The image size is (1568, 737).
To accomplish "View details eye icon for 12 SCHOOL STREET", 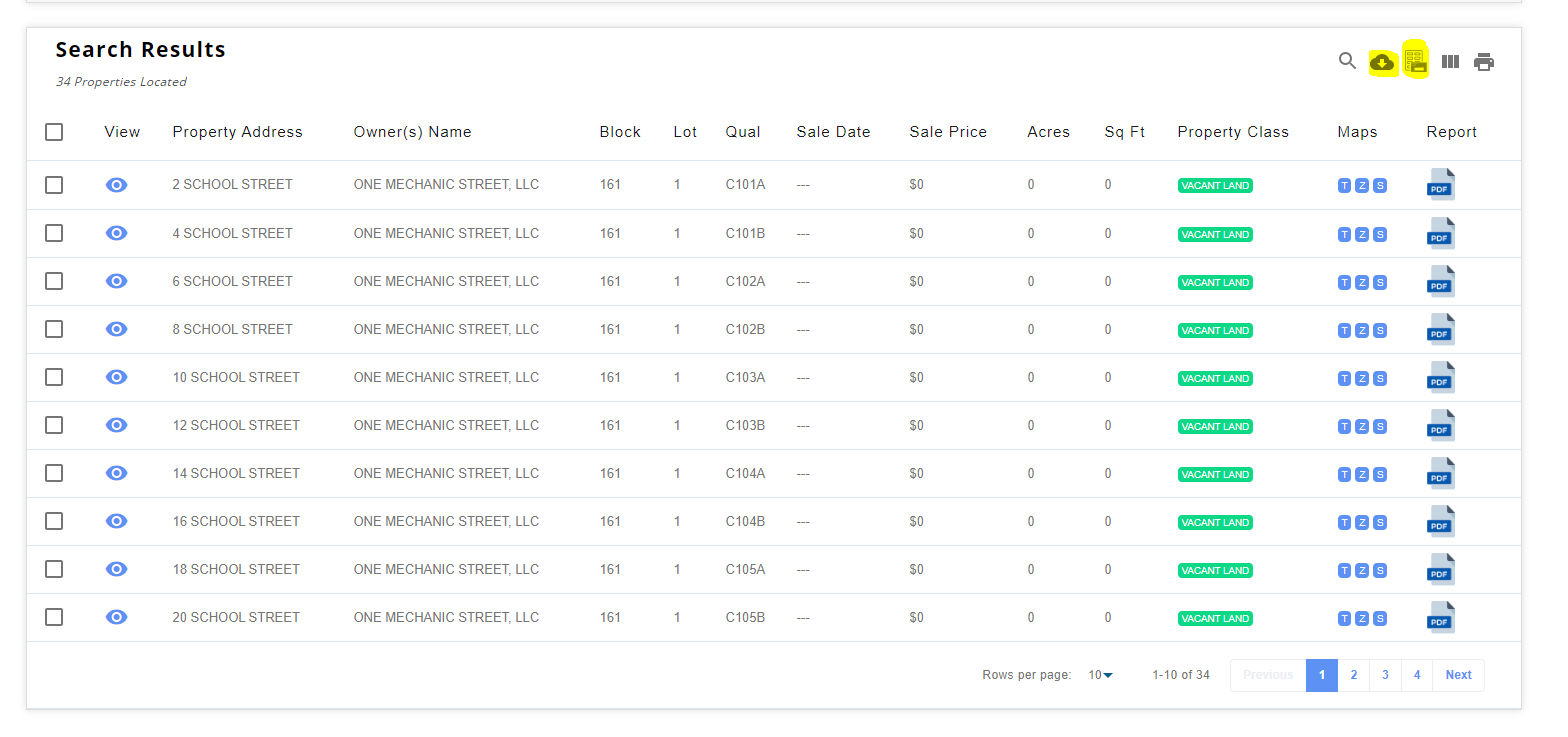I will (117, 425).
